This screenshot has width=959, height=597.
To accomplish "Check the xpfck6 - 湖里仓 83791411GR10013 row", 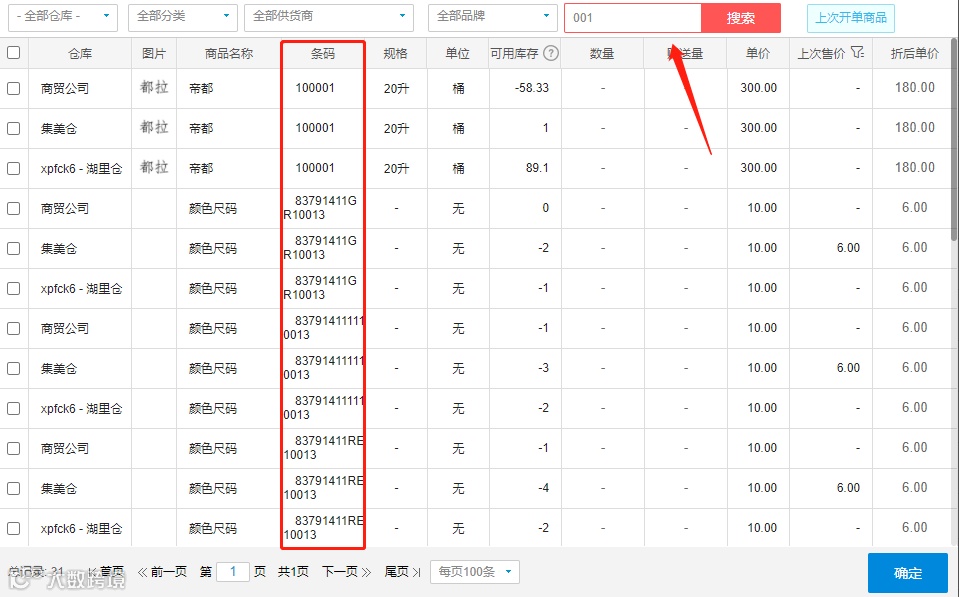I will (13, 288).
